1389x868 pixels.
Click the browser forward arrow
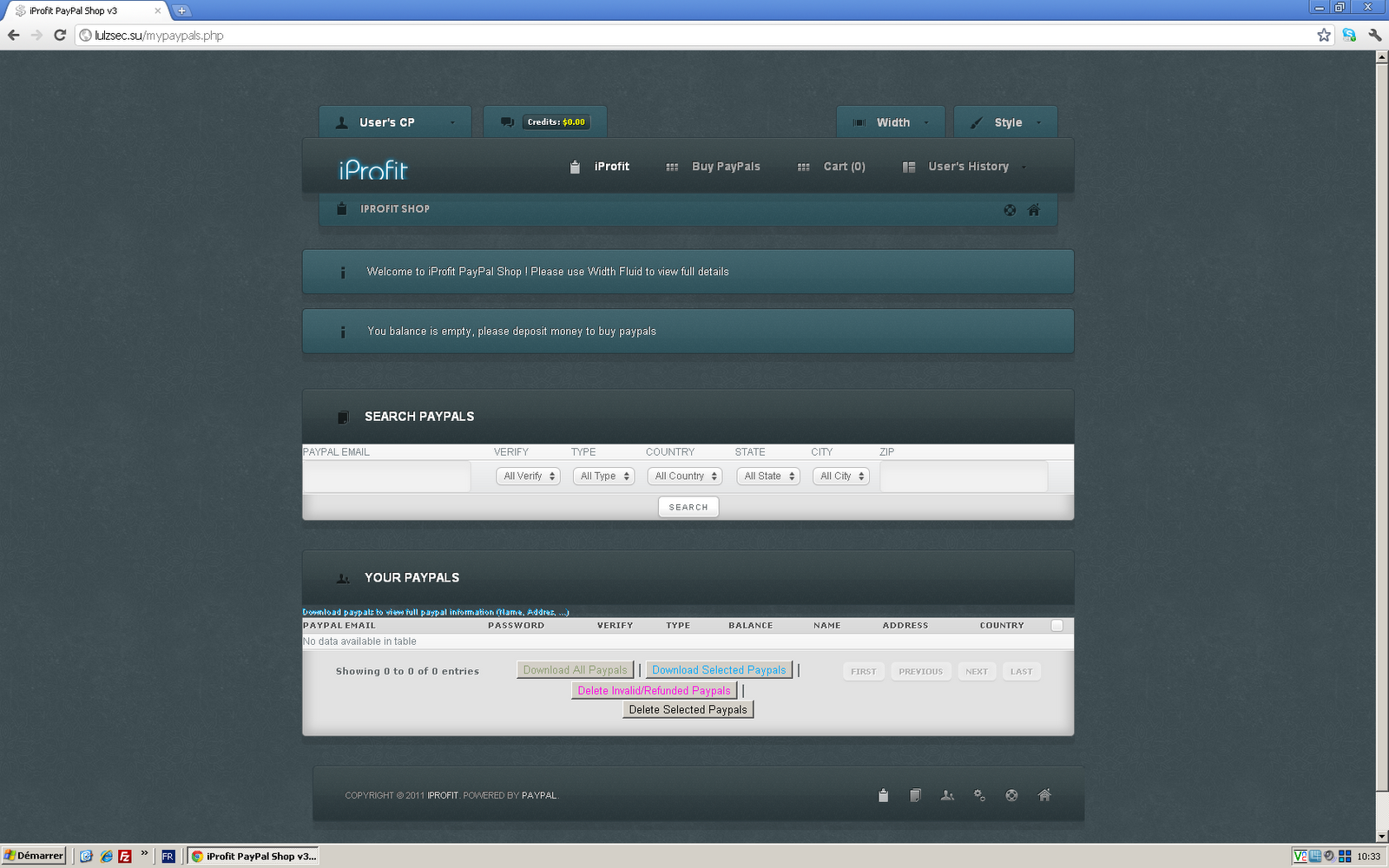click(36, 36)
